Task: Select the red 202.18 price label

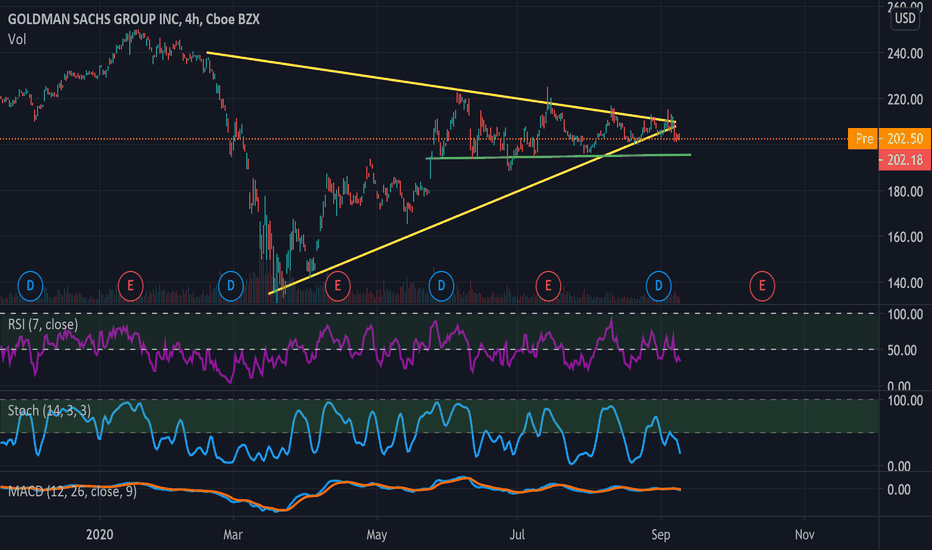Action: click(905, 159)
